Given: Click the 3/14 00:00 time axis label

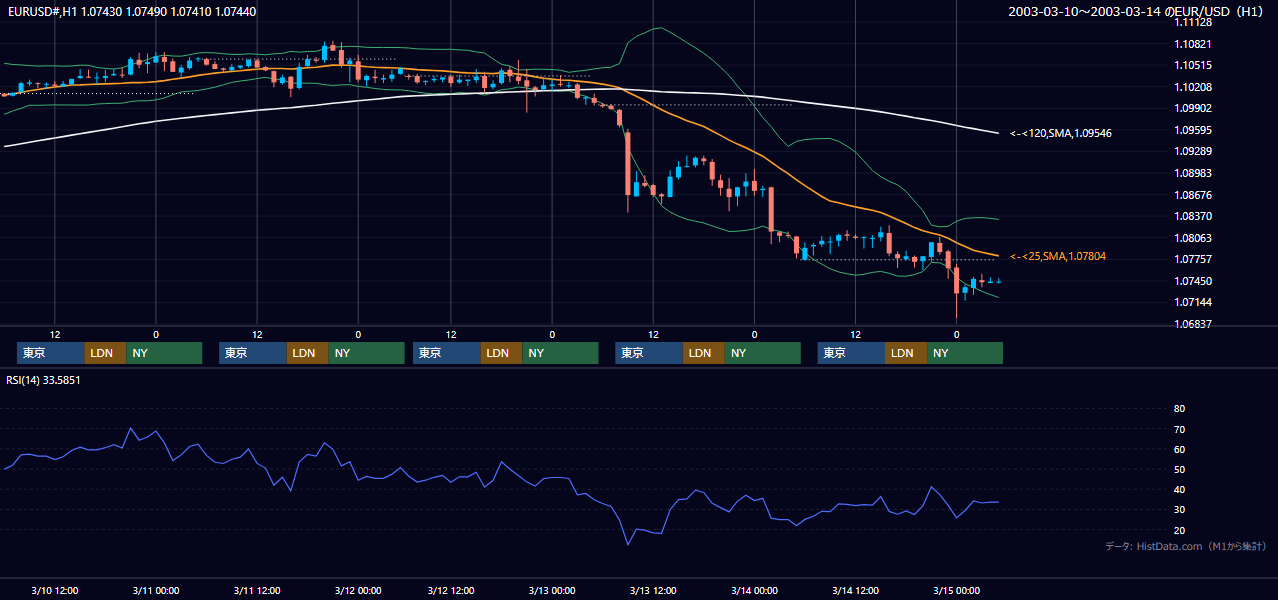Looking at the screenshot, I should coord(754,591).
